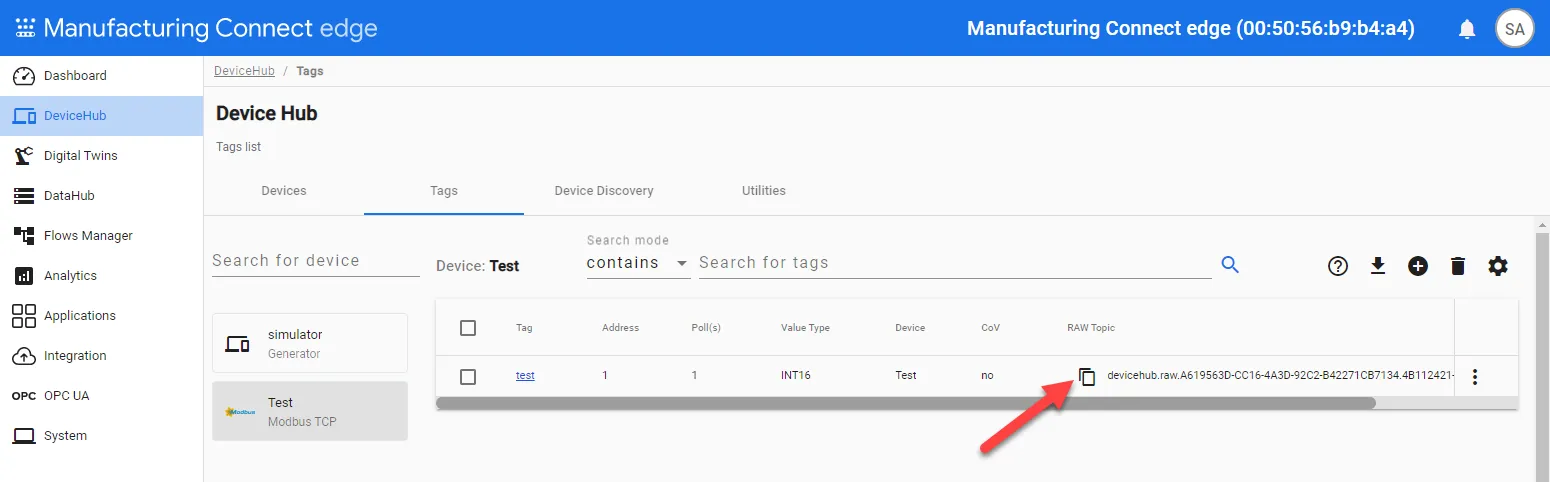Click the Integration cloud upload icon
This screenshot has width=1550, height=482.
[24, 356]
